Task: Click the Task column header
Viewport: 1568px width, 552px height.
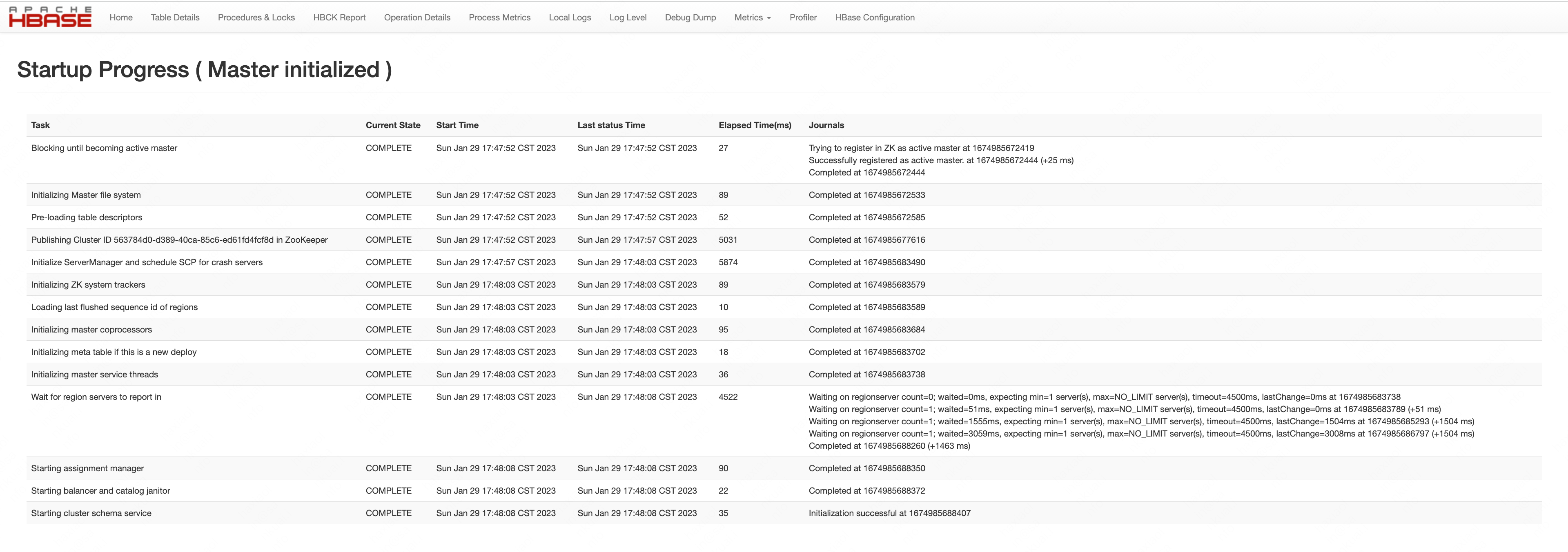Action: click(40, 125)
